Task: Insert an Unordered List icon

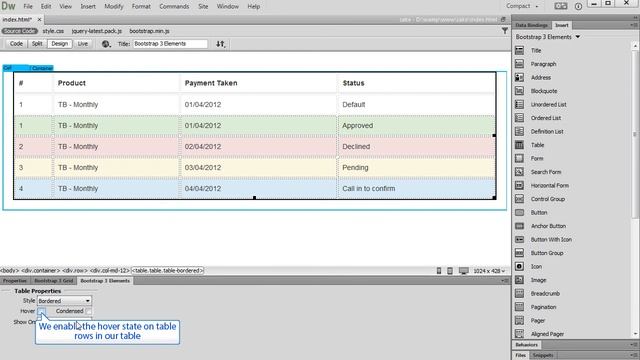Action: coord(519,104)
